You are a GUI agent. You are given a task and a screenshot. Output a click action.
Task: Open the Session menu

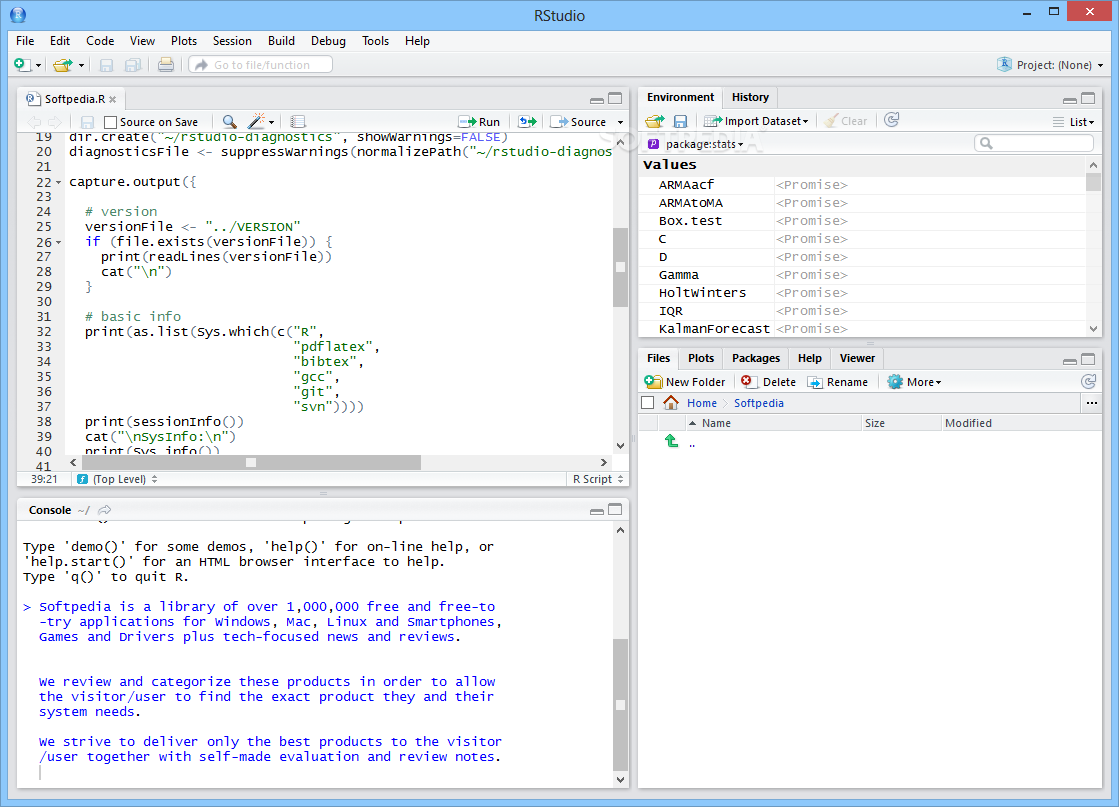click(232, 41)
